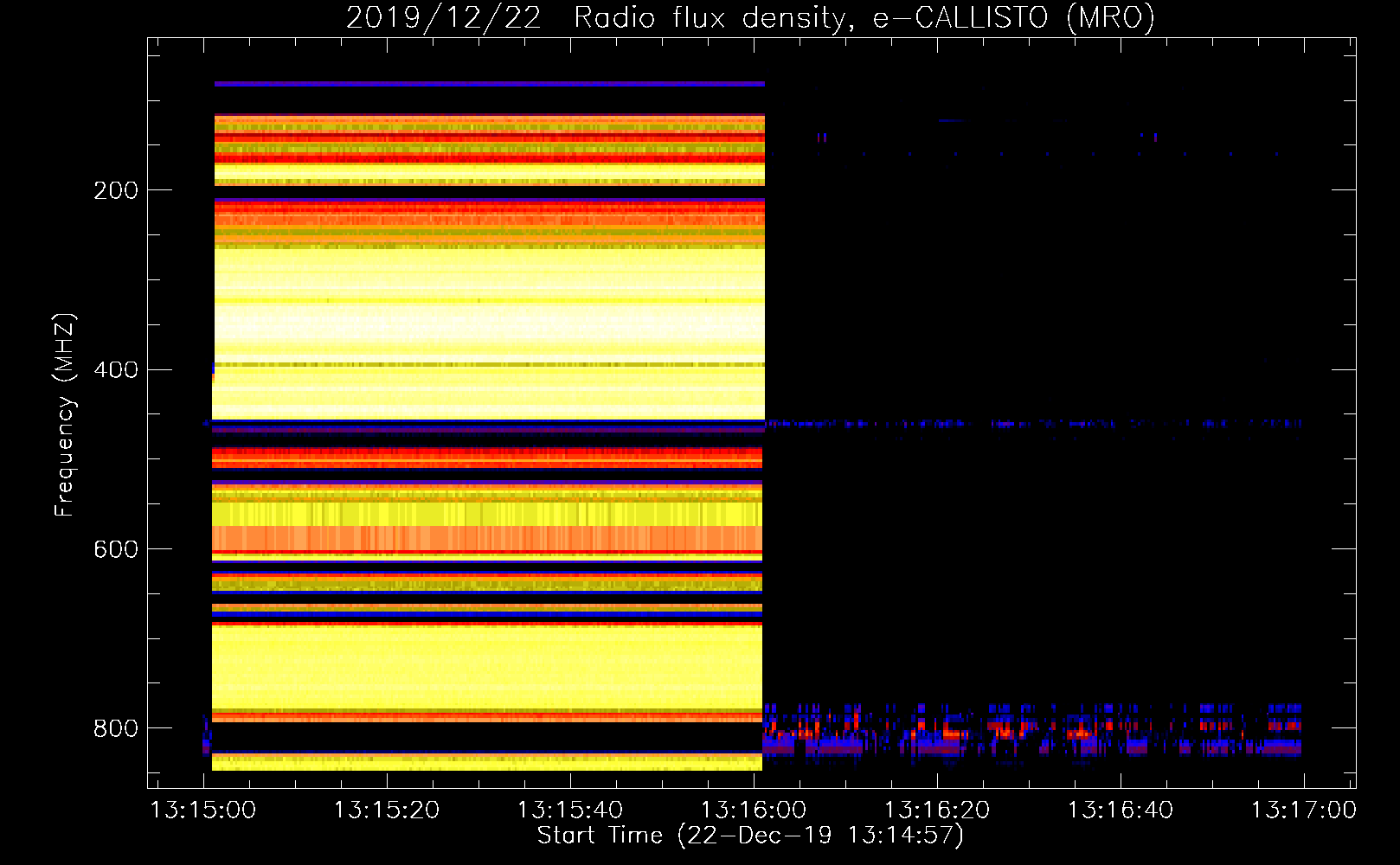Select the 200 frequency tick label

pyautogui.click(x=116, y=190)
